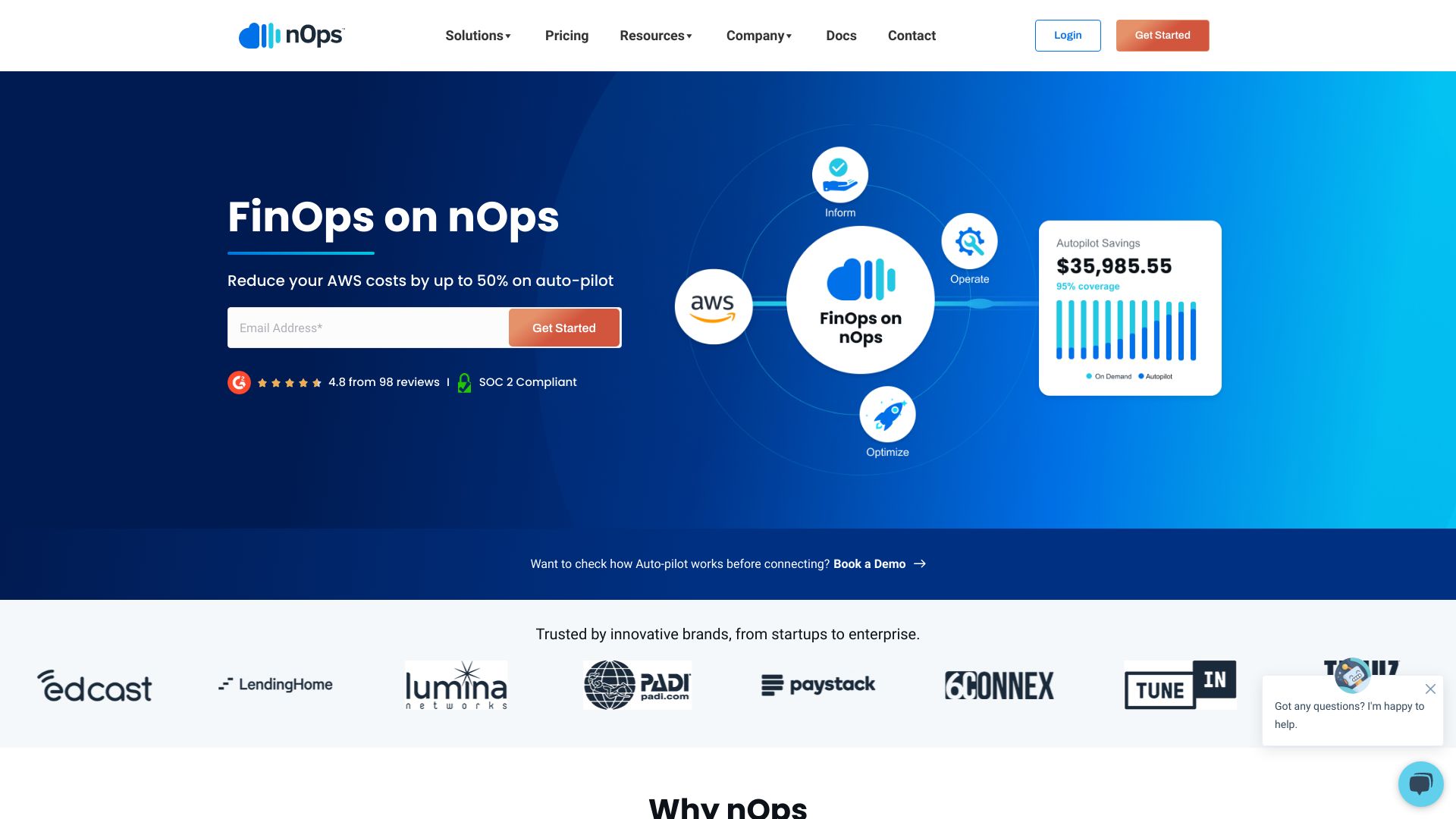Click the Get Started header button

pos(1162,35)
